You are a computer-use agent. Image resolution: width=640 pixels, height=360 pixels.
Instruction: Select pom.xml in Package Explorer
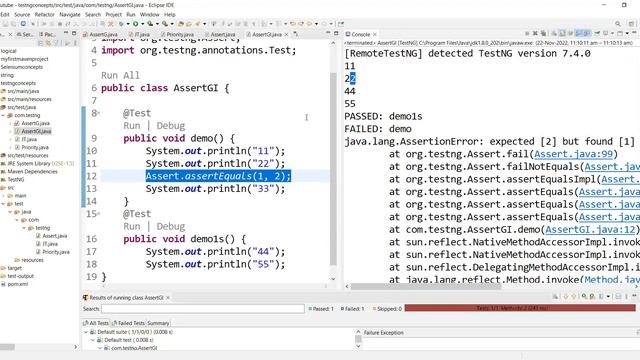tap(18, 284)
